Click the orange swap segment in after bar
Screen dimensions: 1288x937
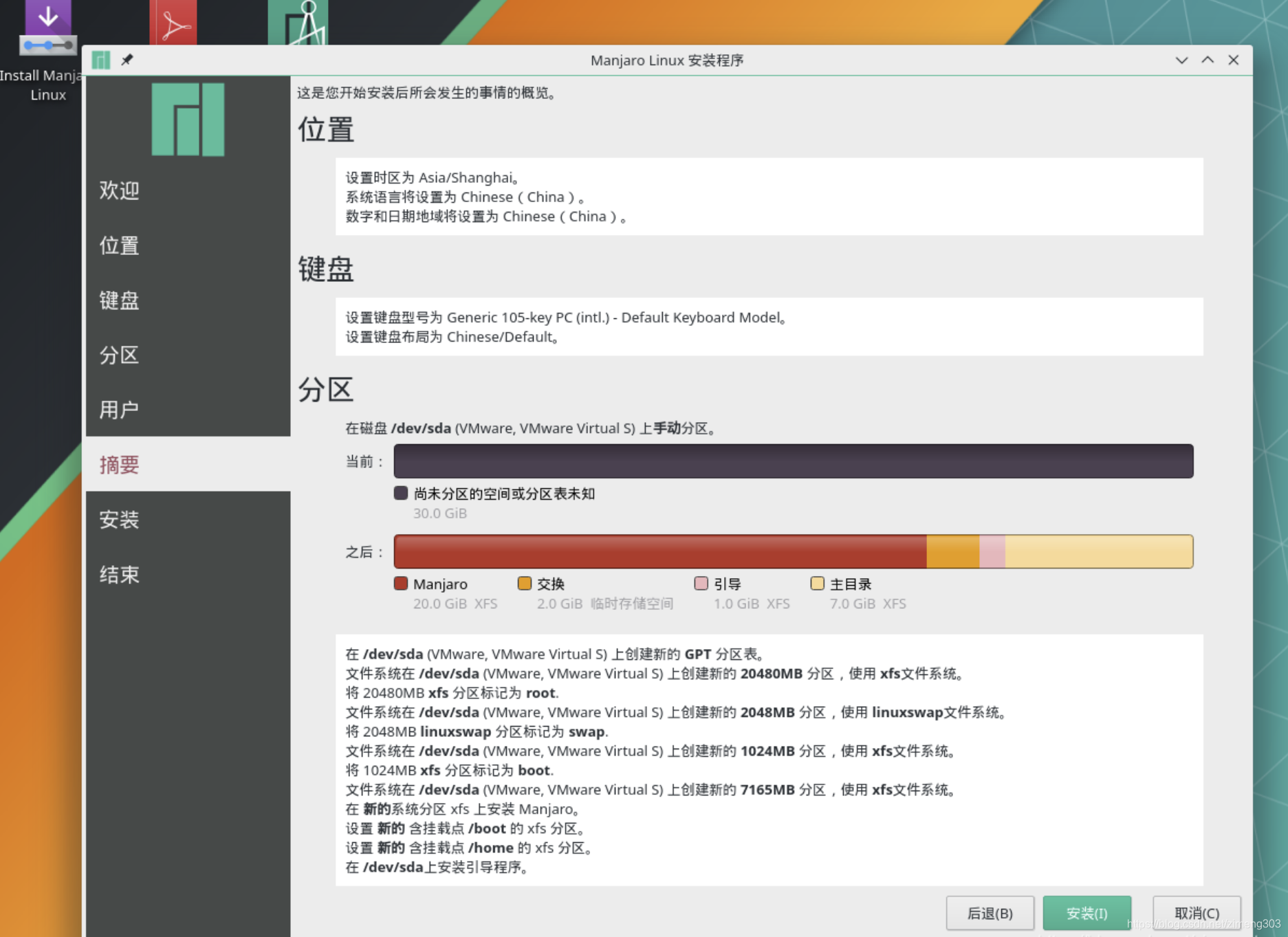pyautogui.click(x=953, y=551)
